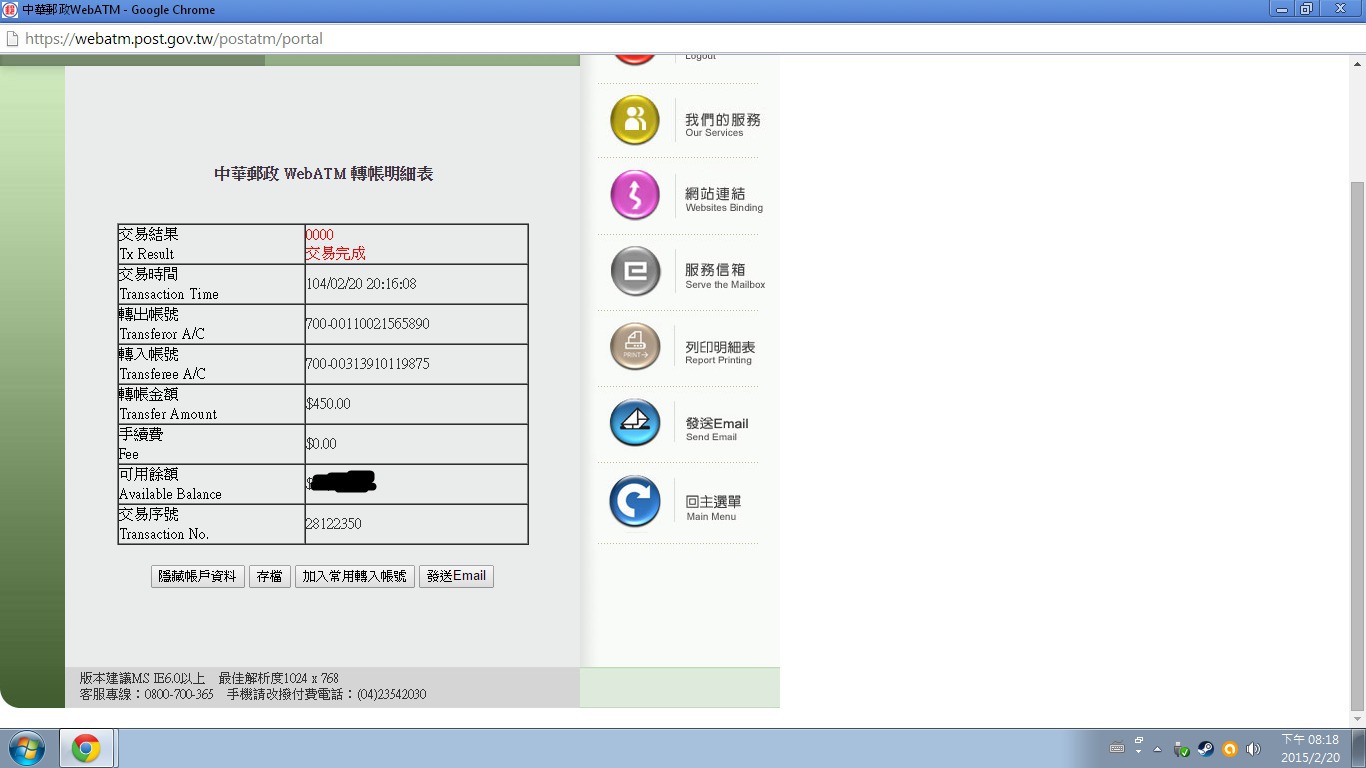Click the vertical scrollbar thumb
1366x768 pixels.
[1357, 444]
